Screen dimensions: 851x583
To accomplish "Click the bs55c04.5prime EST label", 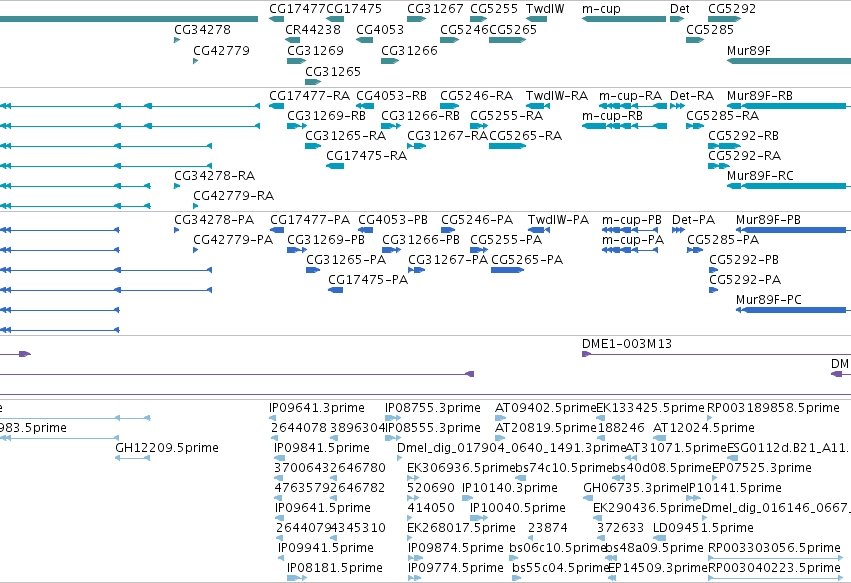I will [561, 568].
